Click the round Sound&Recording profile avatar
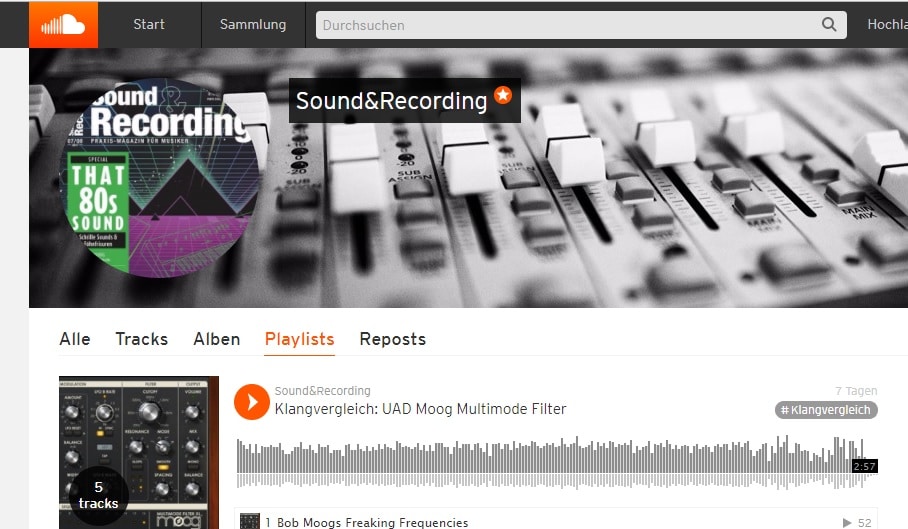908x529 pixels. (x=160, y=178)
